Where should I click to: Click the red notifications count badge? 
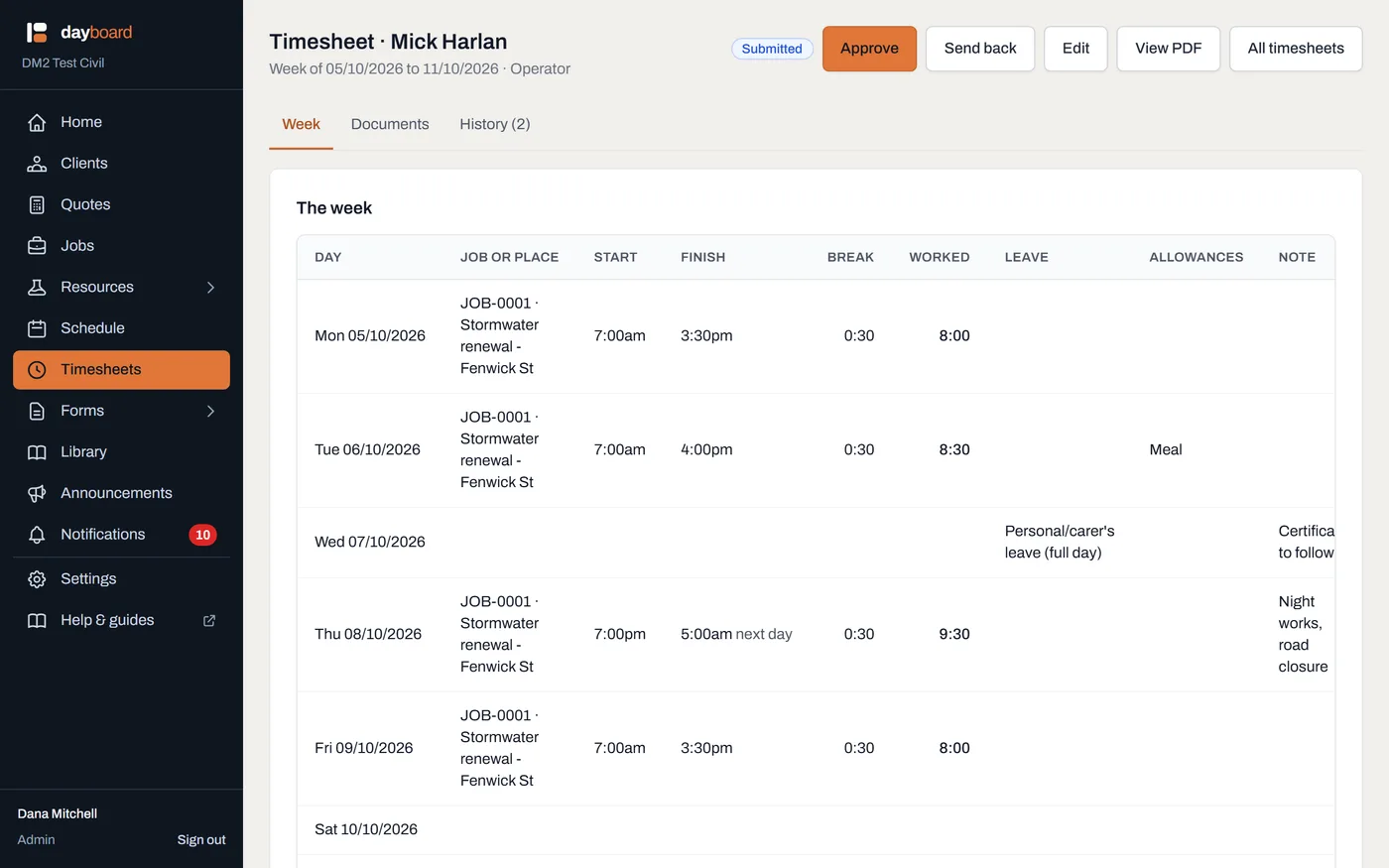pos(202,535)
